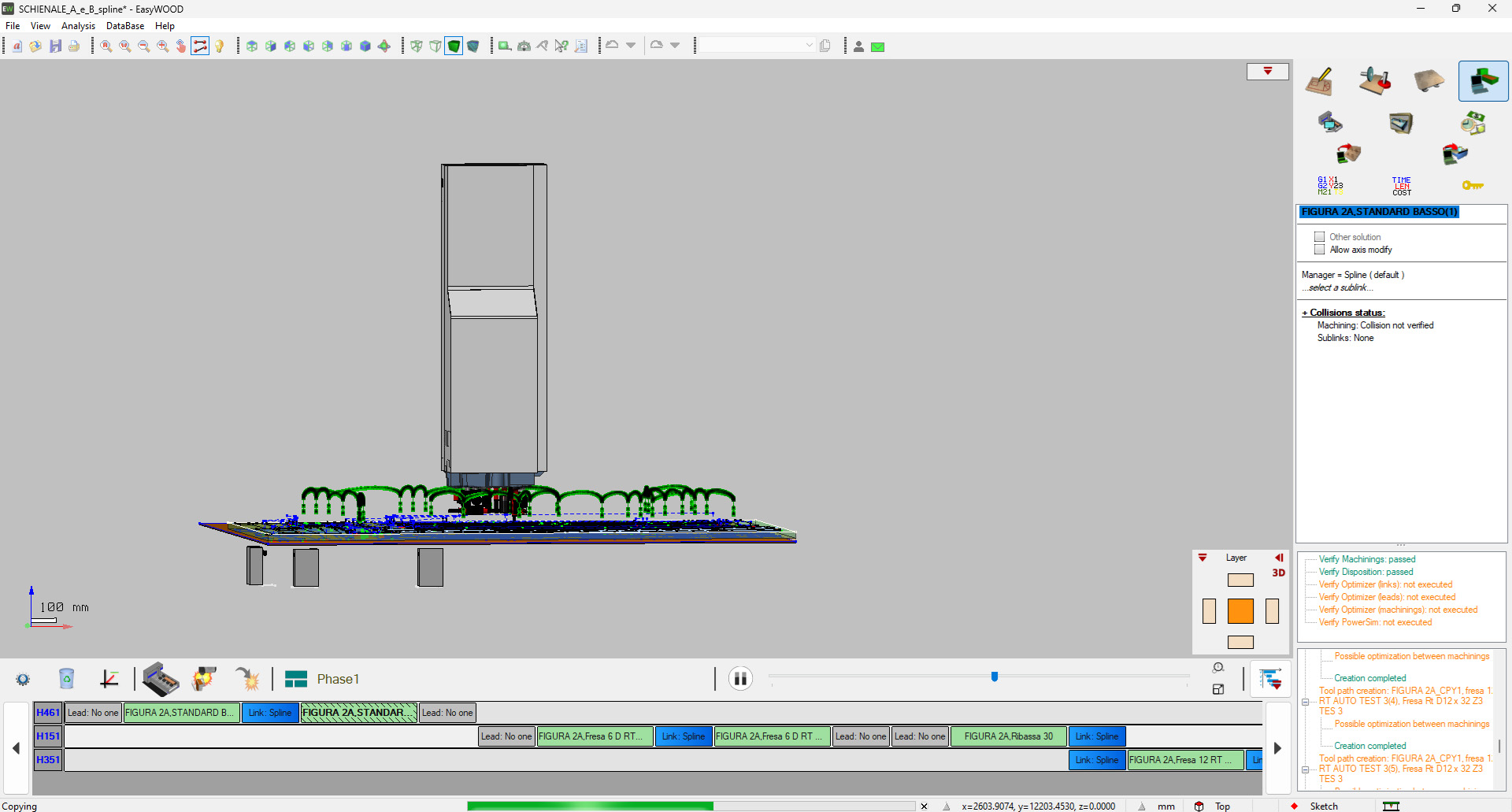Viewport: 1512px width, 812px height.
Task: Click the zoom in magnifier icon
Action: click(x=162, y=46)
